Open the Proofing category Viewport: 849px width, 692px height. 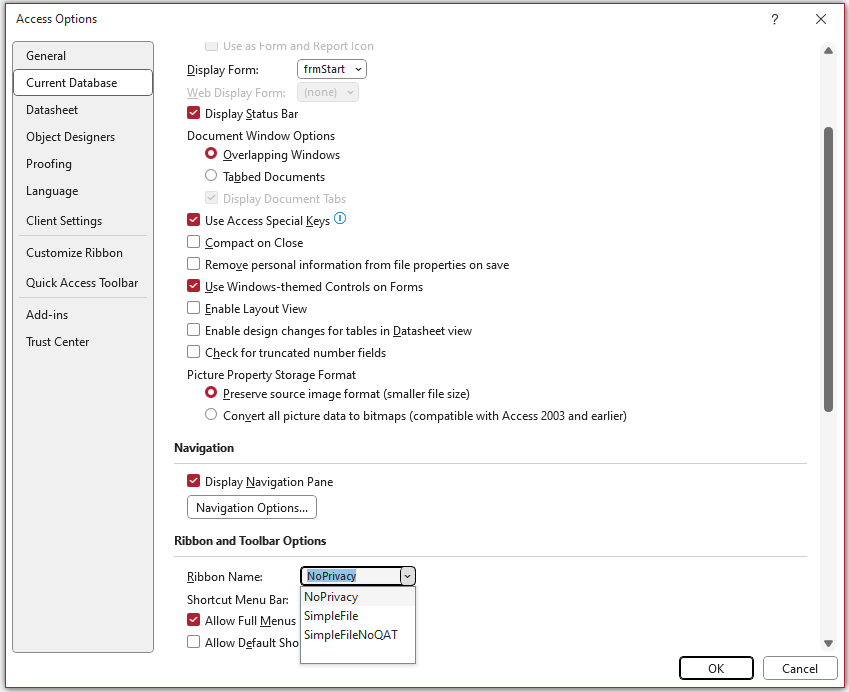click(x=83, y=164)
